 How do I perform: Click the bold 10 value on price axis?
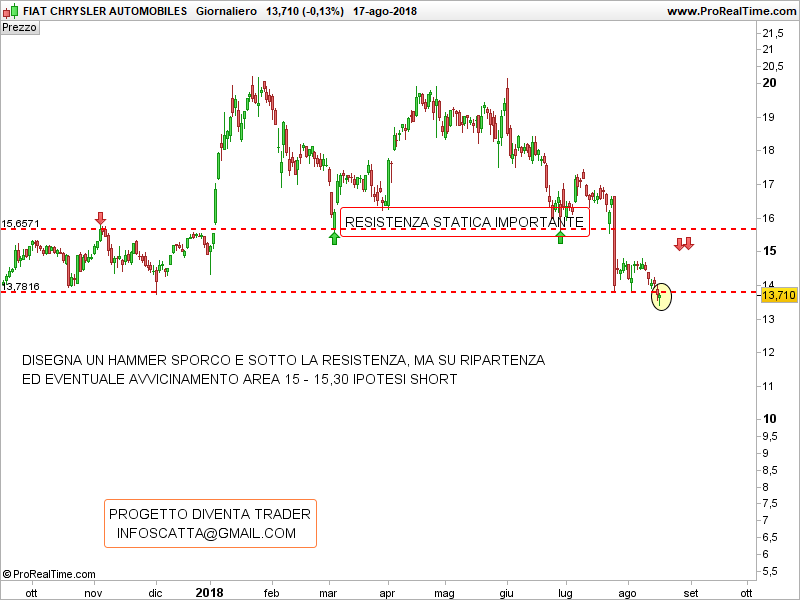click(769, 419)
